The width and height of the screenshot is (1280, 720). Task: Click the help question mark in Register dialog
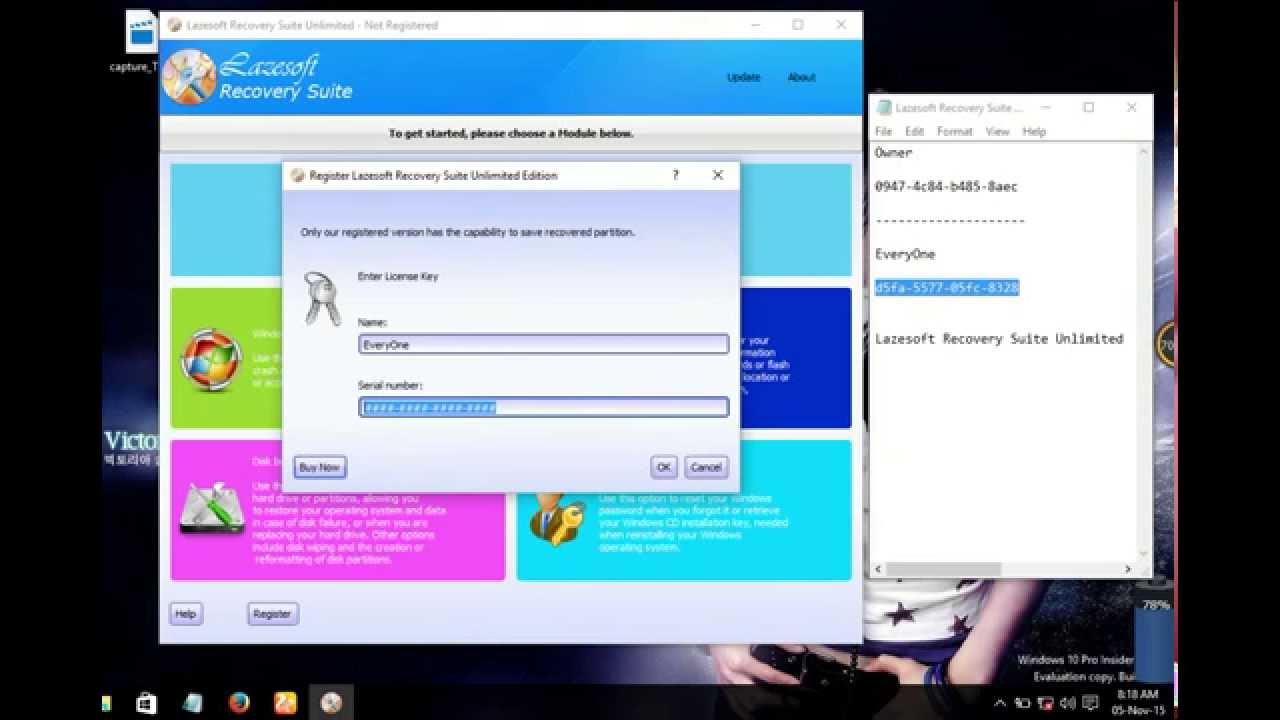(x=675, y=175)
